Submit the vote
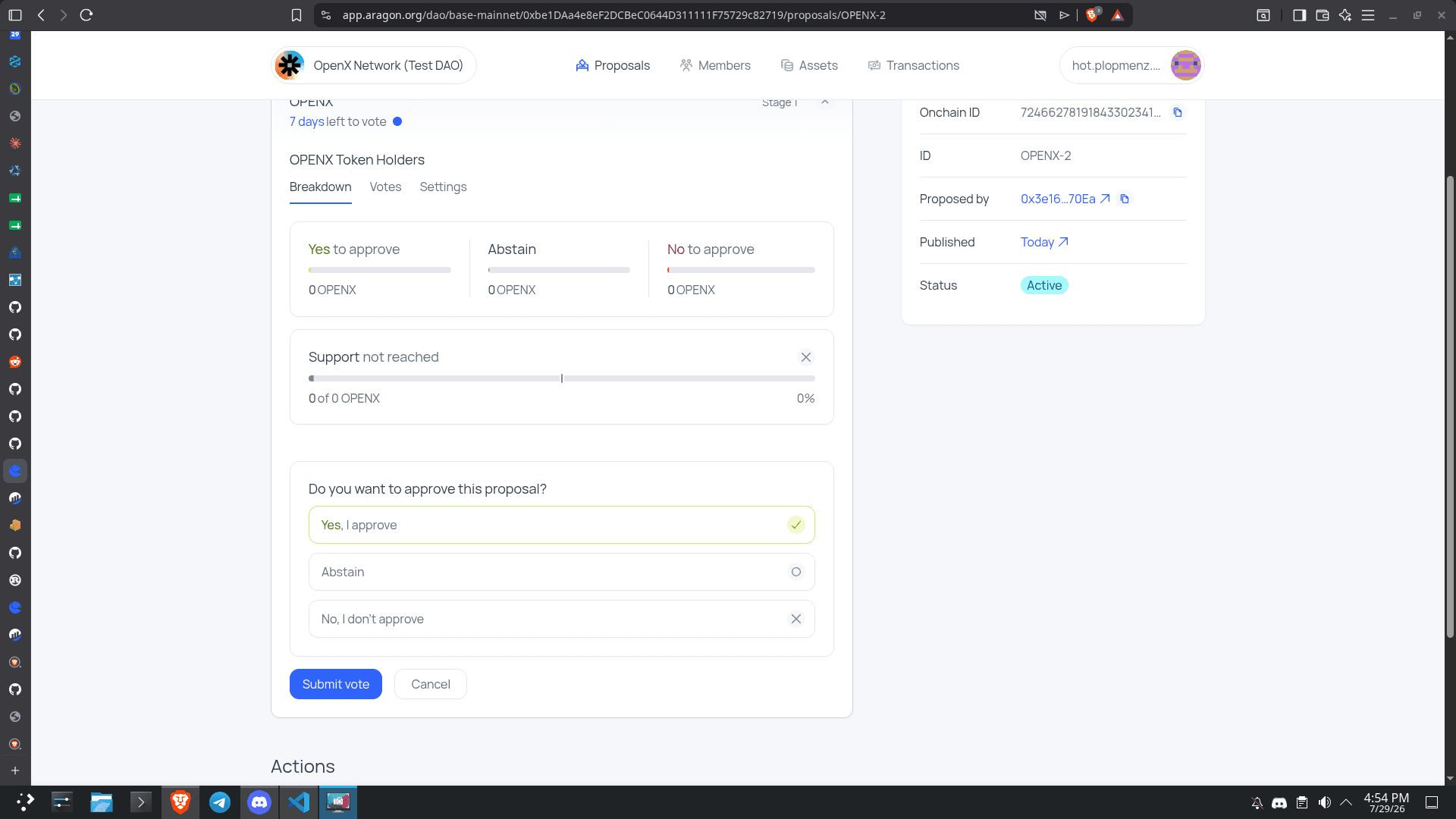The height and width of the screenshot is (819, 1456). click(x=336, y=684)
